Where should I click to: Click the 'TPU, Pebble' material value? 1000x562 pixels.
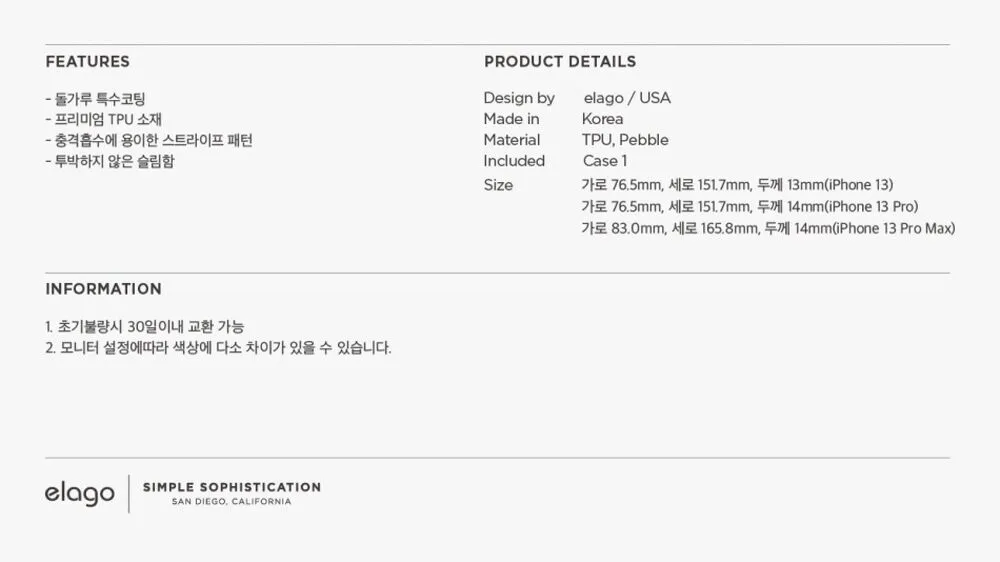[625, 140]
